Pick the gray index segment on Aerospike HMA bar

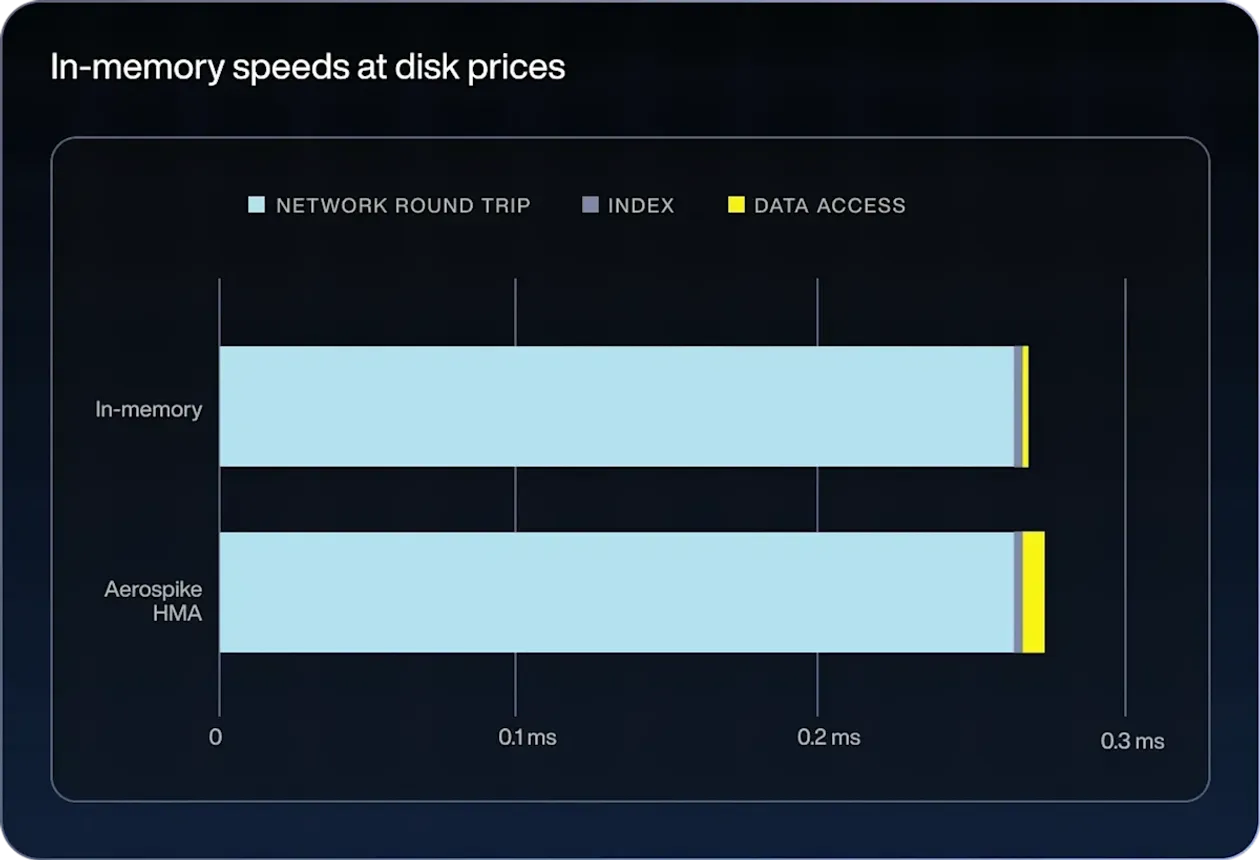(x=1018, y=592)
